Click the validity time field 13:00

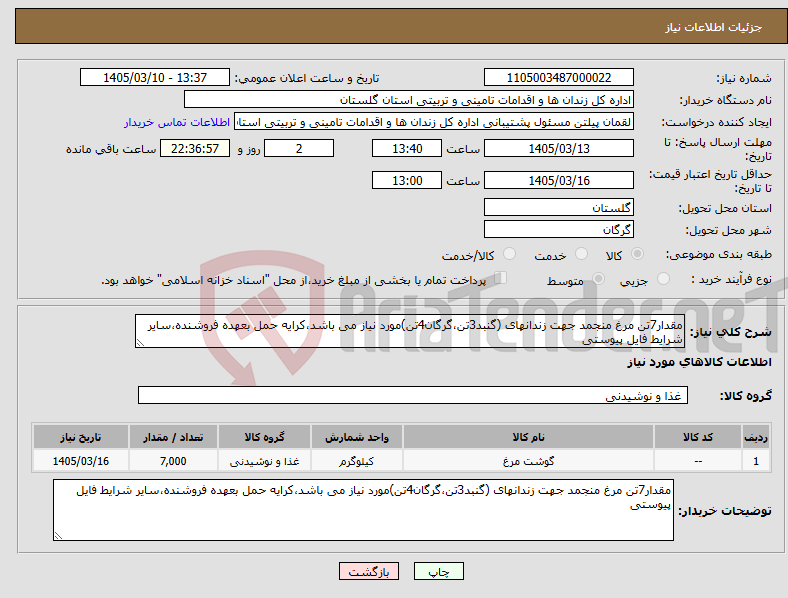[407, 180]
